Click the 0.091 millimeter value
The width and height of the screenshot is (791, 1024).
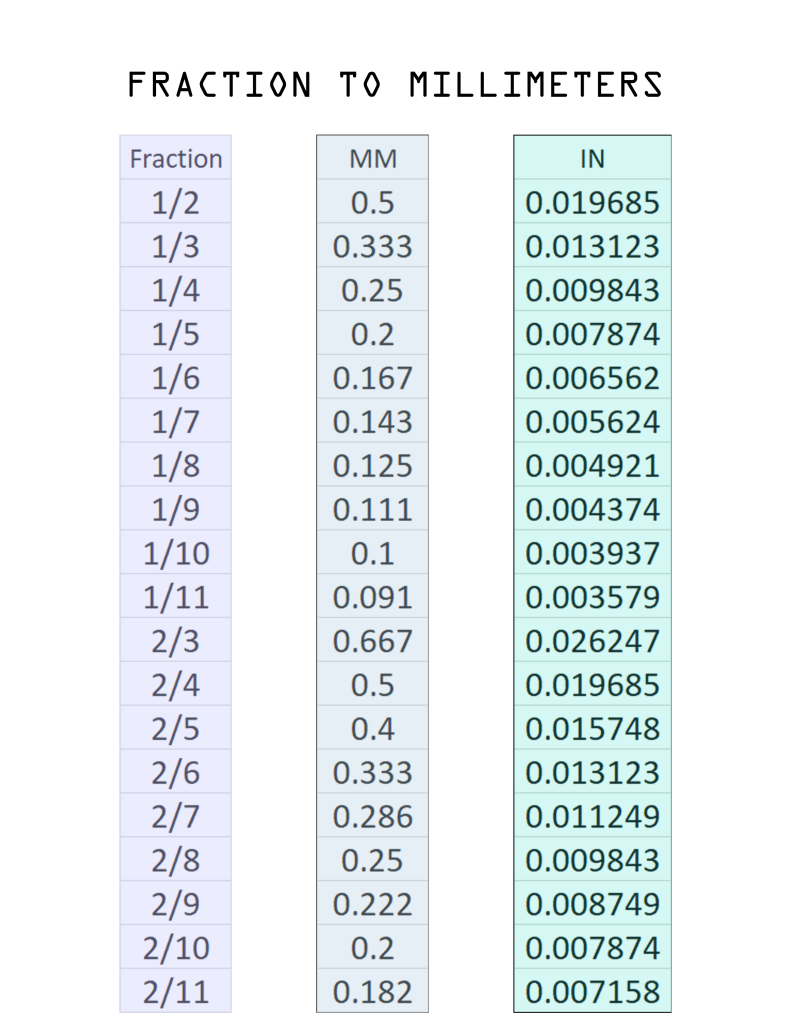tap(372, 597)
